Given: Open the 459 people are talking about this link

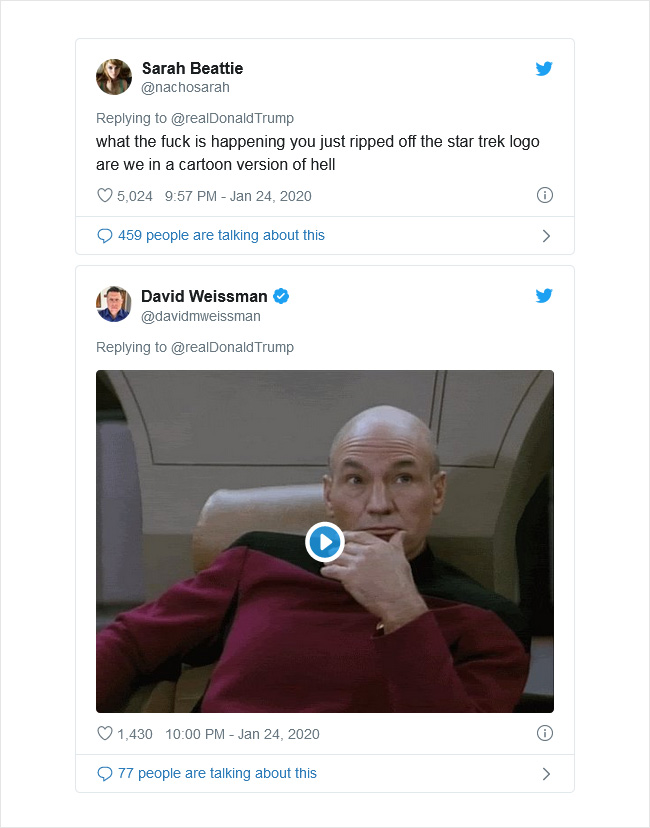Looking at the screenshot, I should (221, 236).
